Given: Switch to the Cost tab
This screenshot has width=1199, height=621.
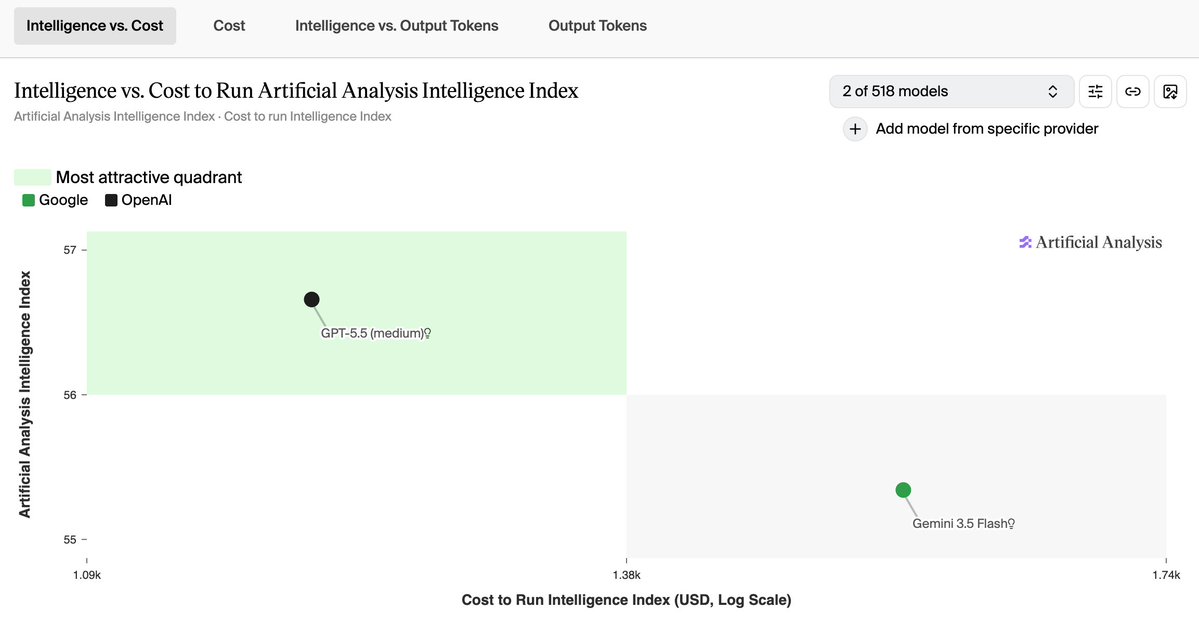Looking at the screenshot, I should point(229,26).
